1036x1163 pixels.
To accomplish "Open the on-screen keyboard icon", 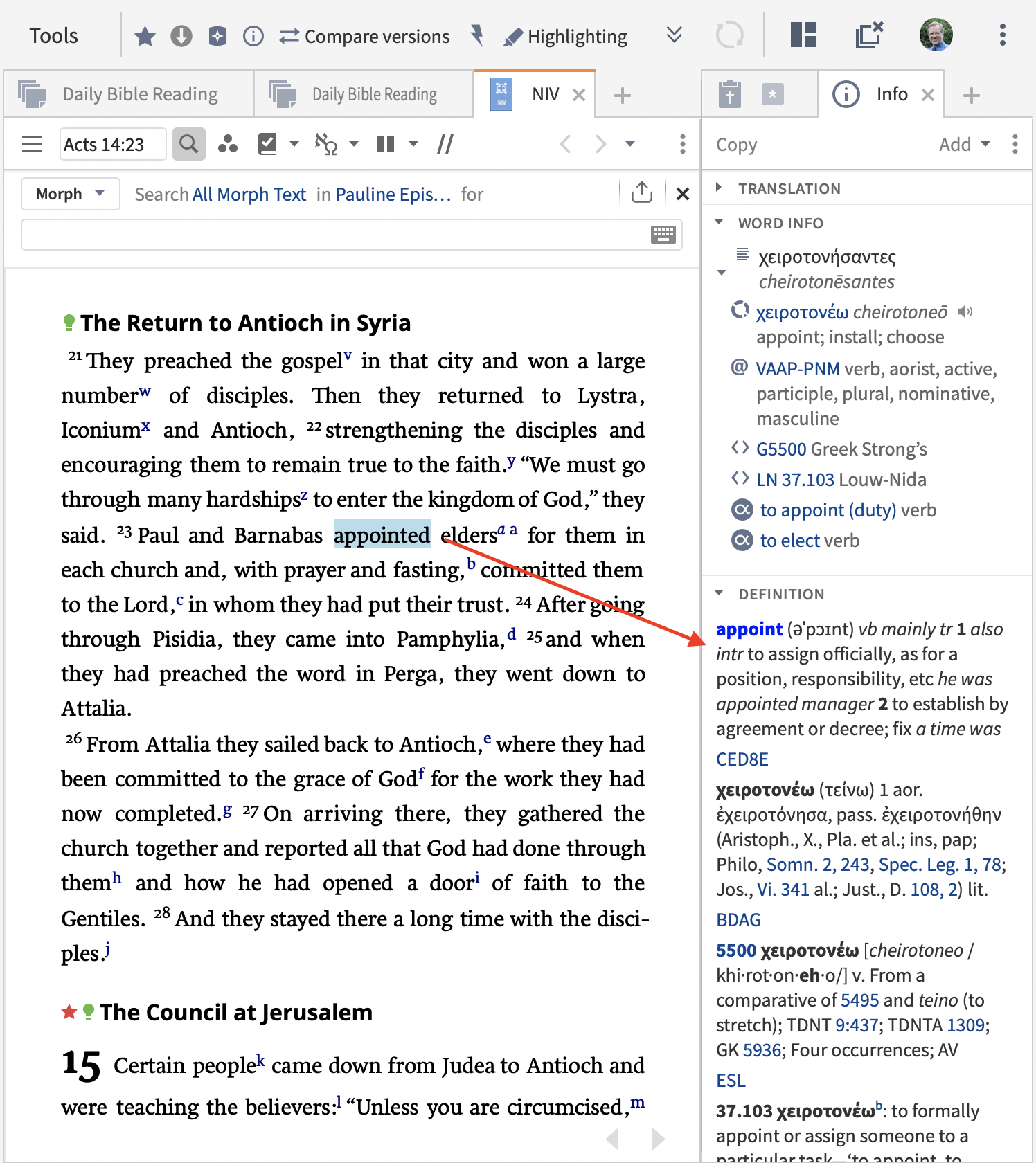I will click(663, 235).
